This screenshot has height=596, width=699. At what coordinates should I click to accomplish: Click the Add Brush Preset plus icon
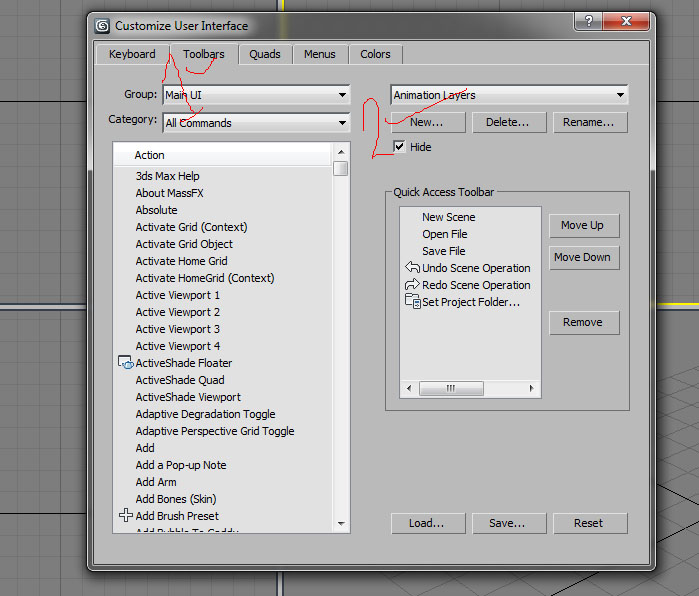[x=126, y=516]
